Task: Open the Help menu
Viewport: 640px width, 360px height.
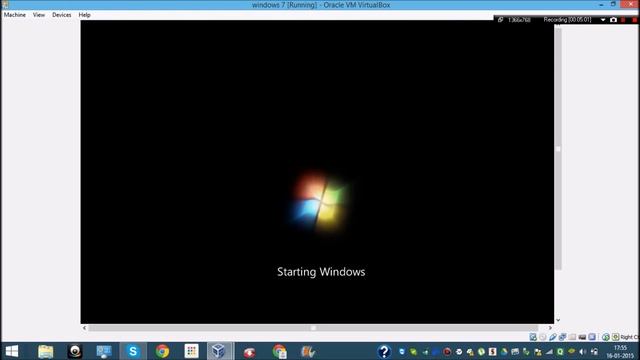Action: (x=84, y=15)
